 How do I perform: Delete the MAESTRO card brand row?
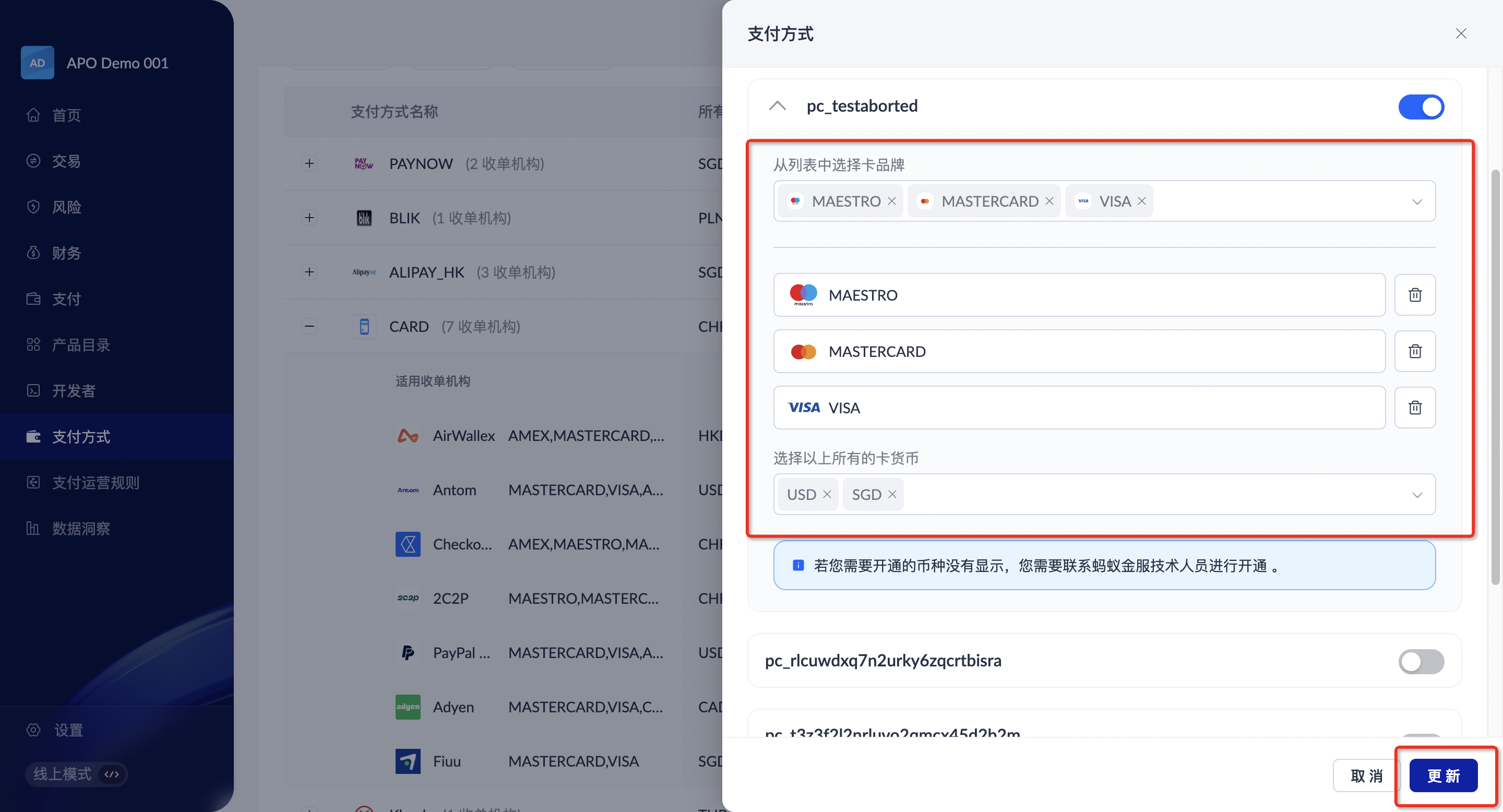(1414, 295)
